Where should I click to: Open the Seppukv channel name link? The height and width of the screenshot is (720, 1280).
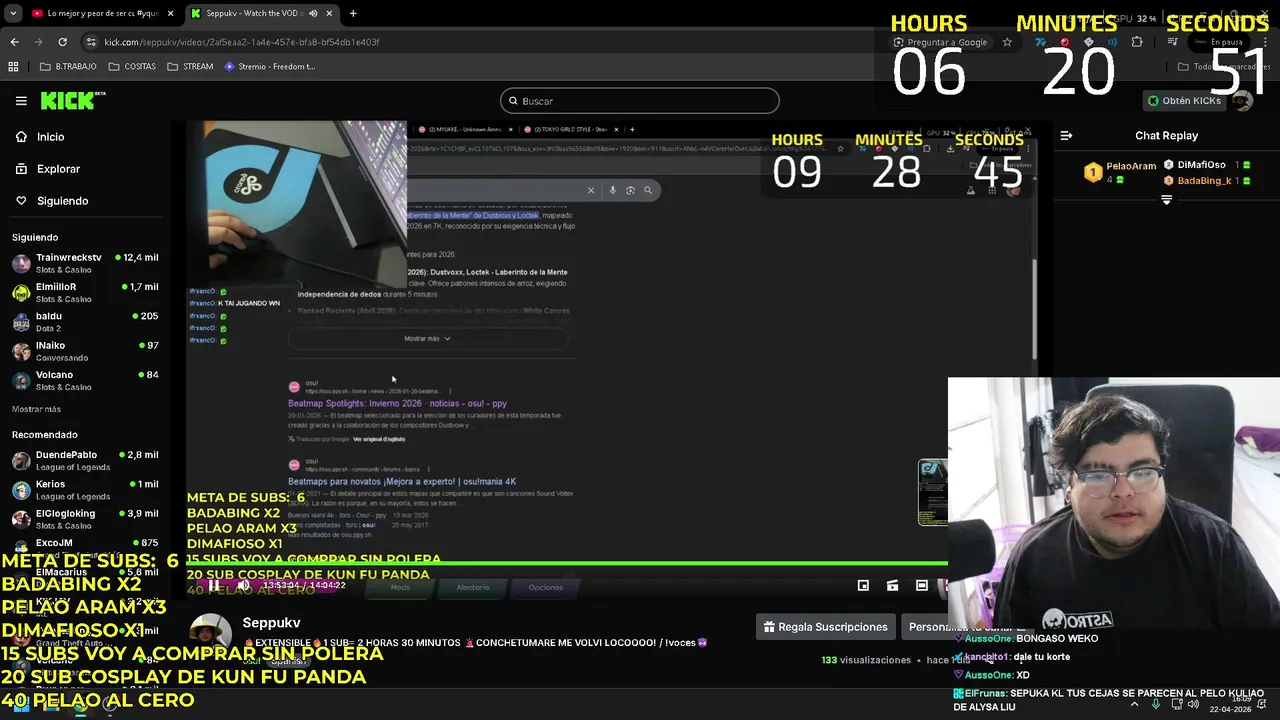click(271, 623)
